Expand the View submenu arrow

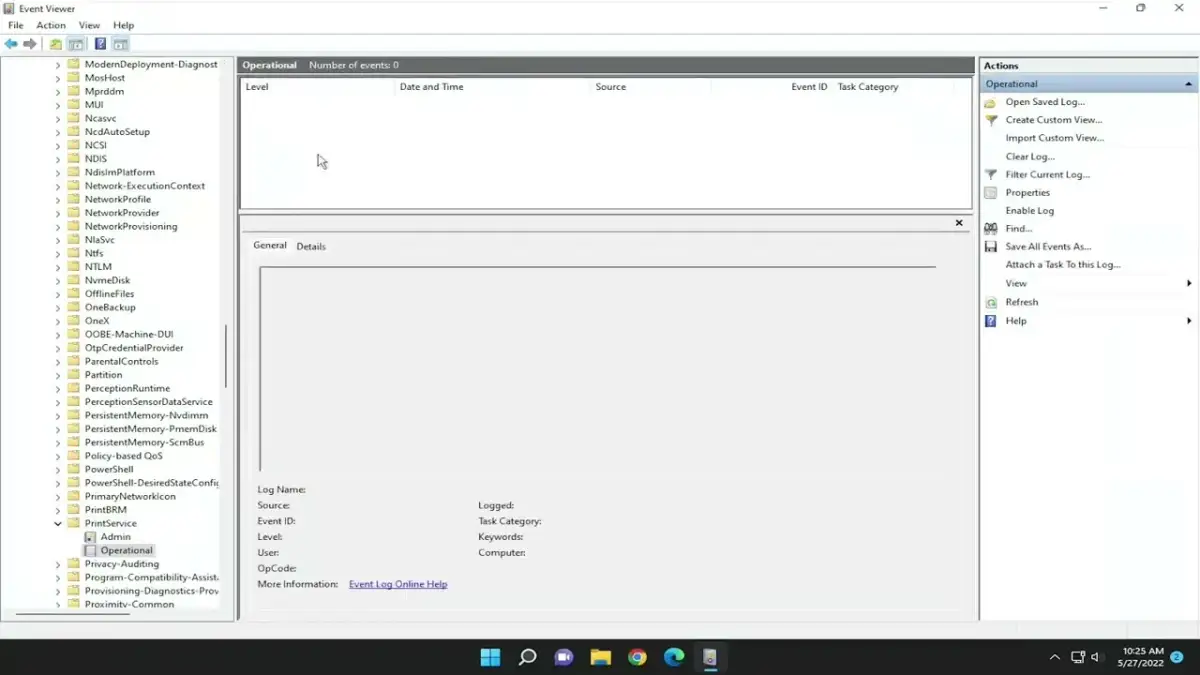click(1189, 283)
